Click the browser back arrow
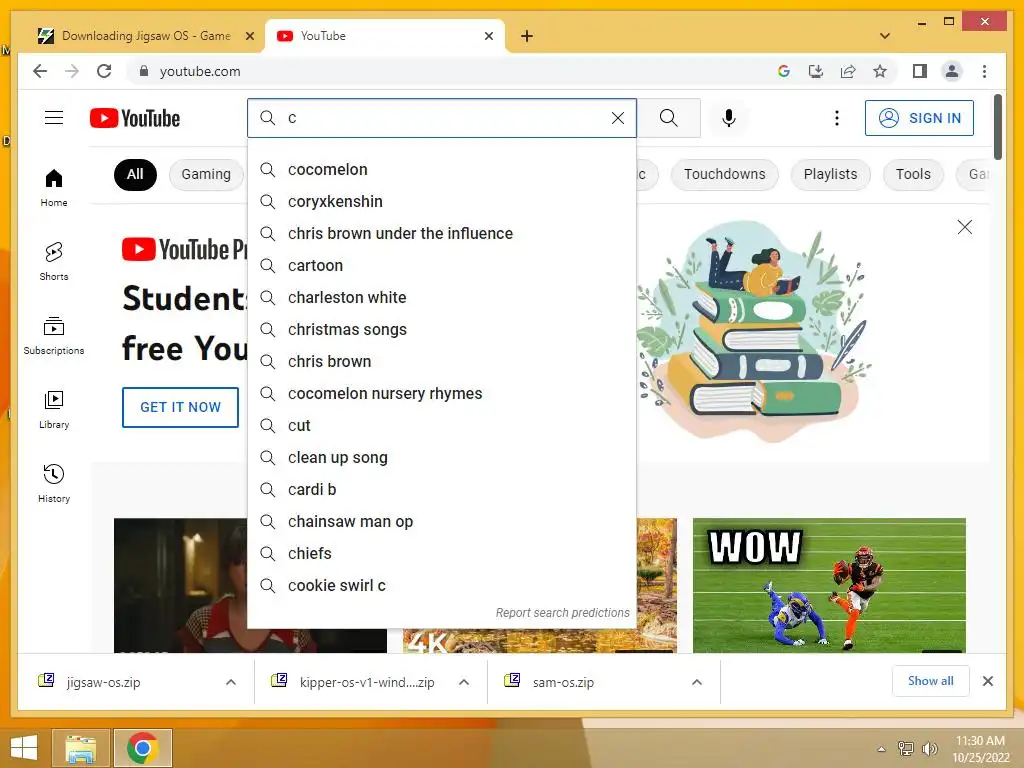Image resolution: width=1024 pixels, height=768 pixels. (x=40, y=71)
